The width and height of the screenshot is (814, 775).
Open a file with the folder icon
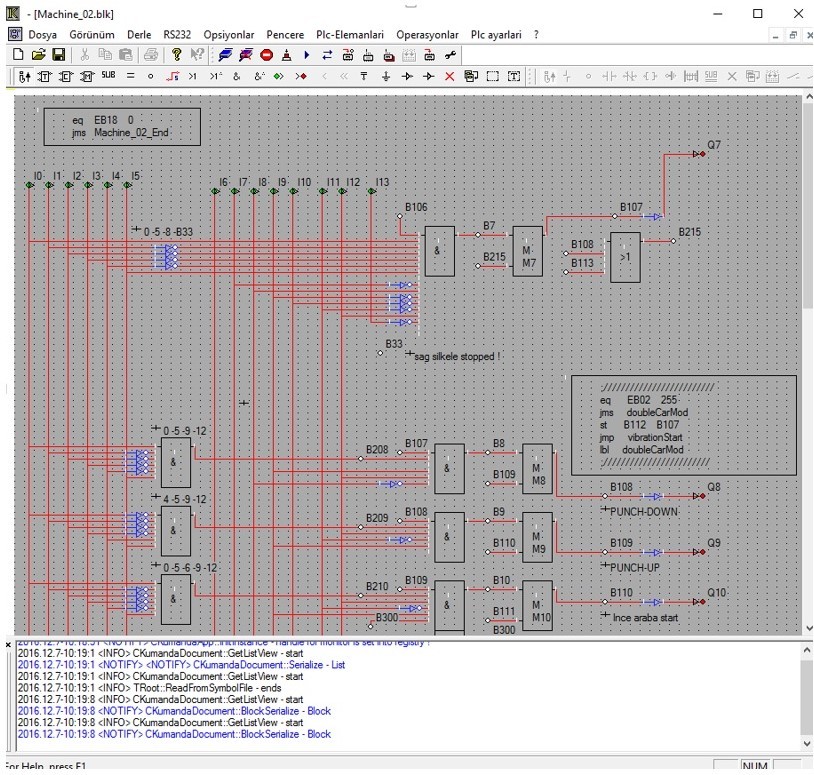[38, 55]
